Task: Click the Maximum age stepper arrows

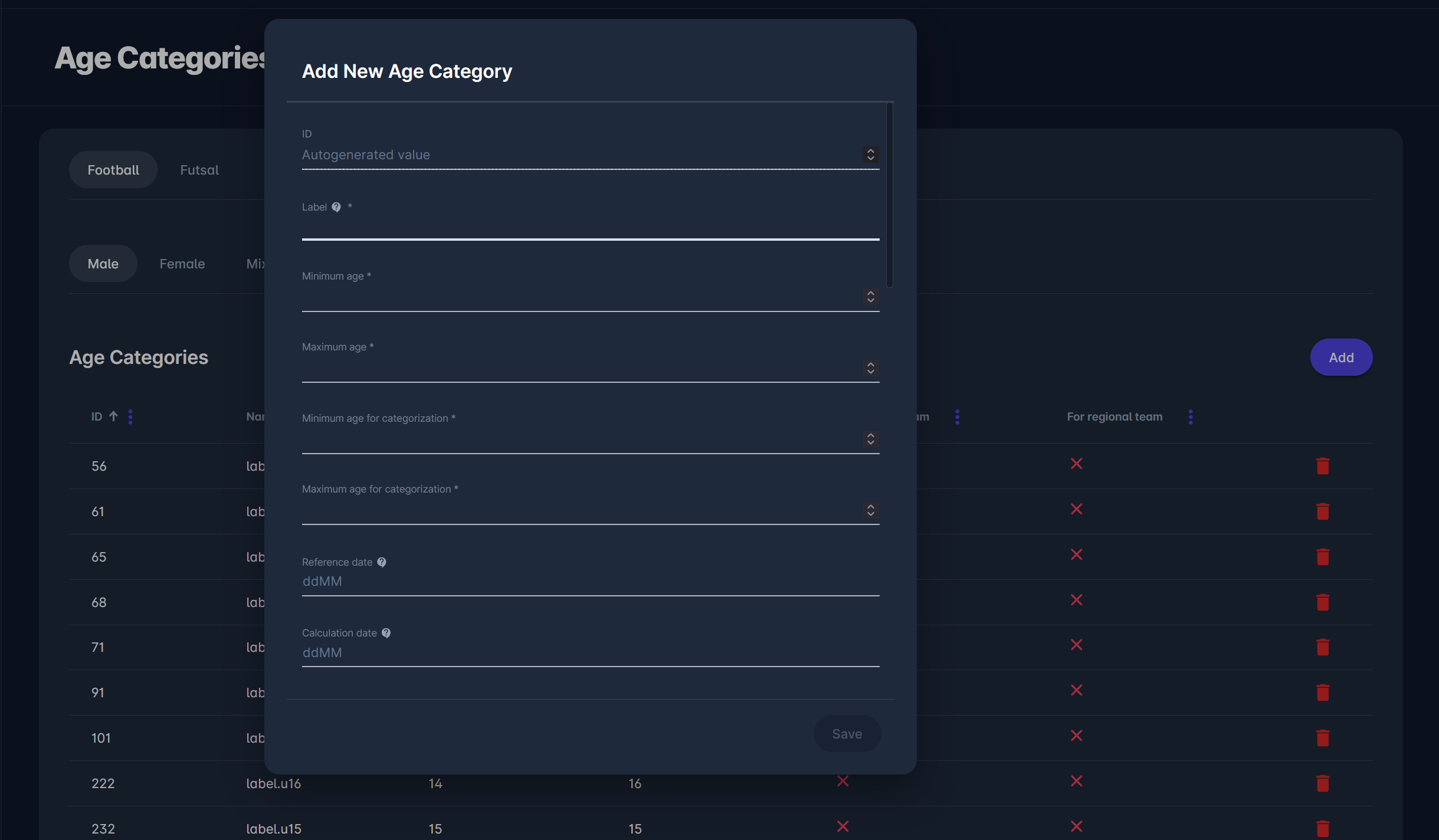Action: (x=871, y=368)
